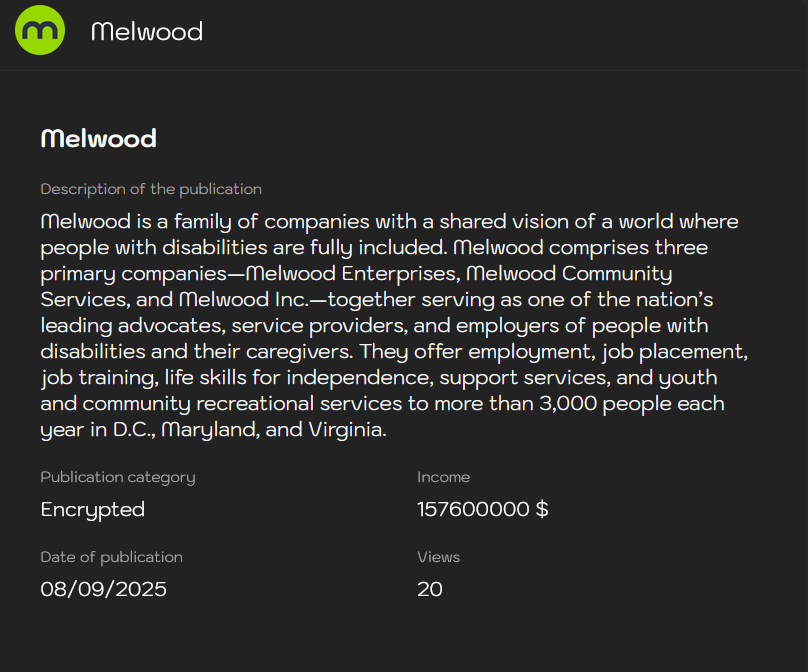Viewport: 808px width, 672px height.
Task: Click the 'Description of the publication' label
Action: 151,189
